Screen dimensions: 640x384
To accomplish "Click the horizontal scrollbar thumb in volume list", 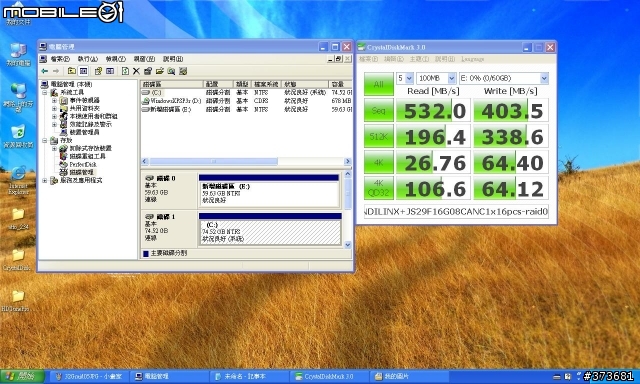I will click(x=213, y=162).
